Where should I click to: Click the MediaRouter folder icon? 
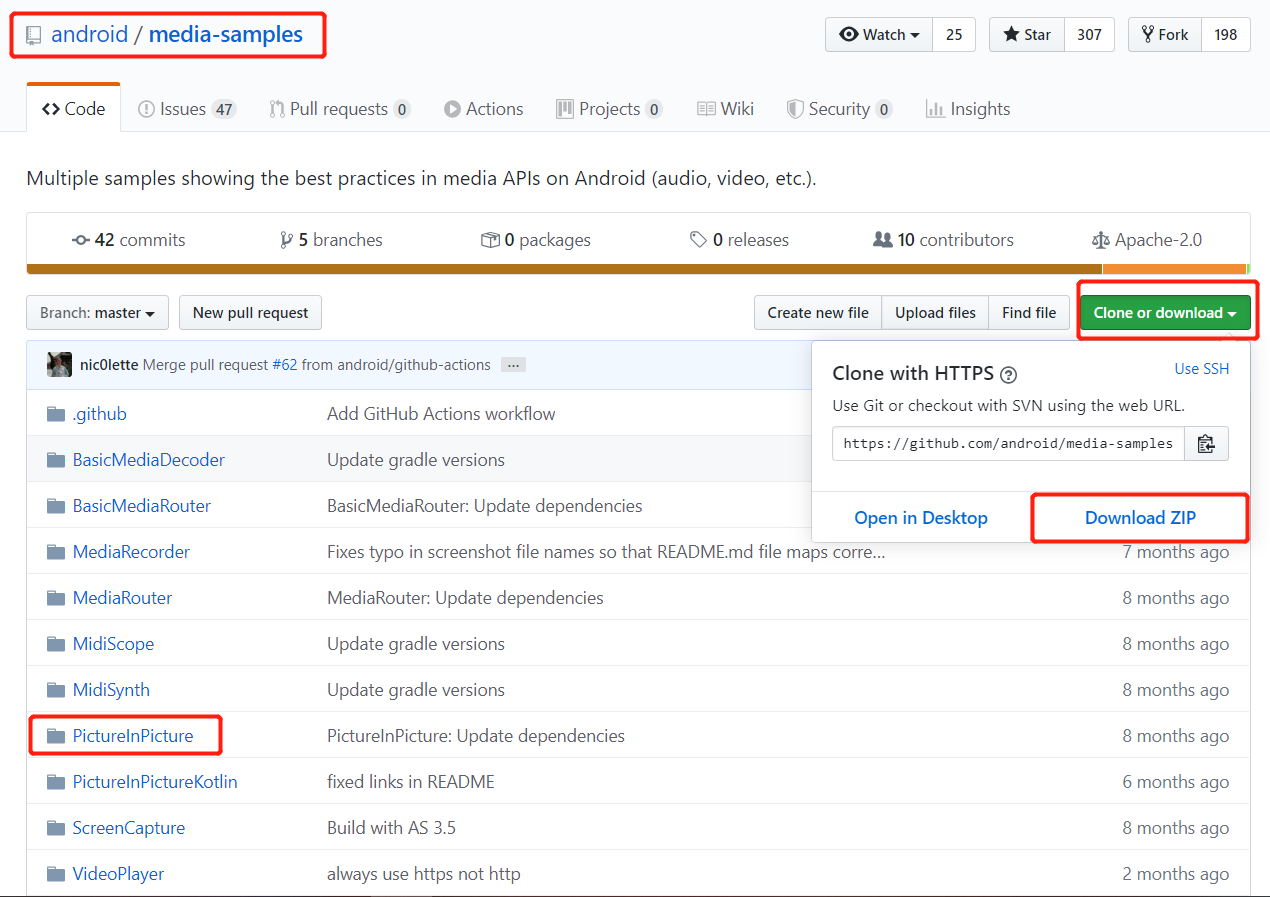tap(56, 598)
